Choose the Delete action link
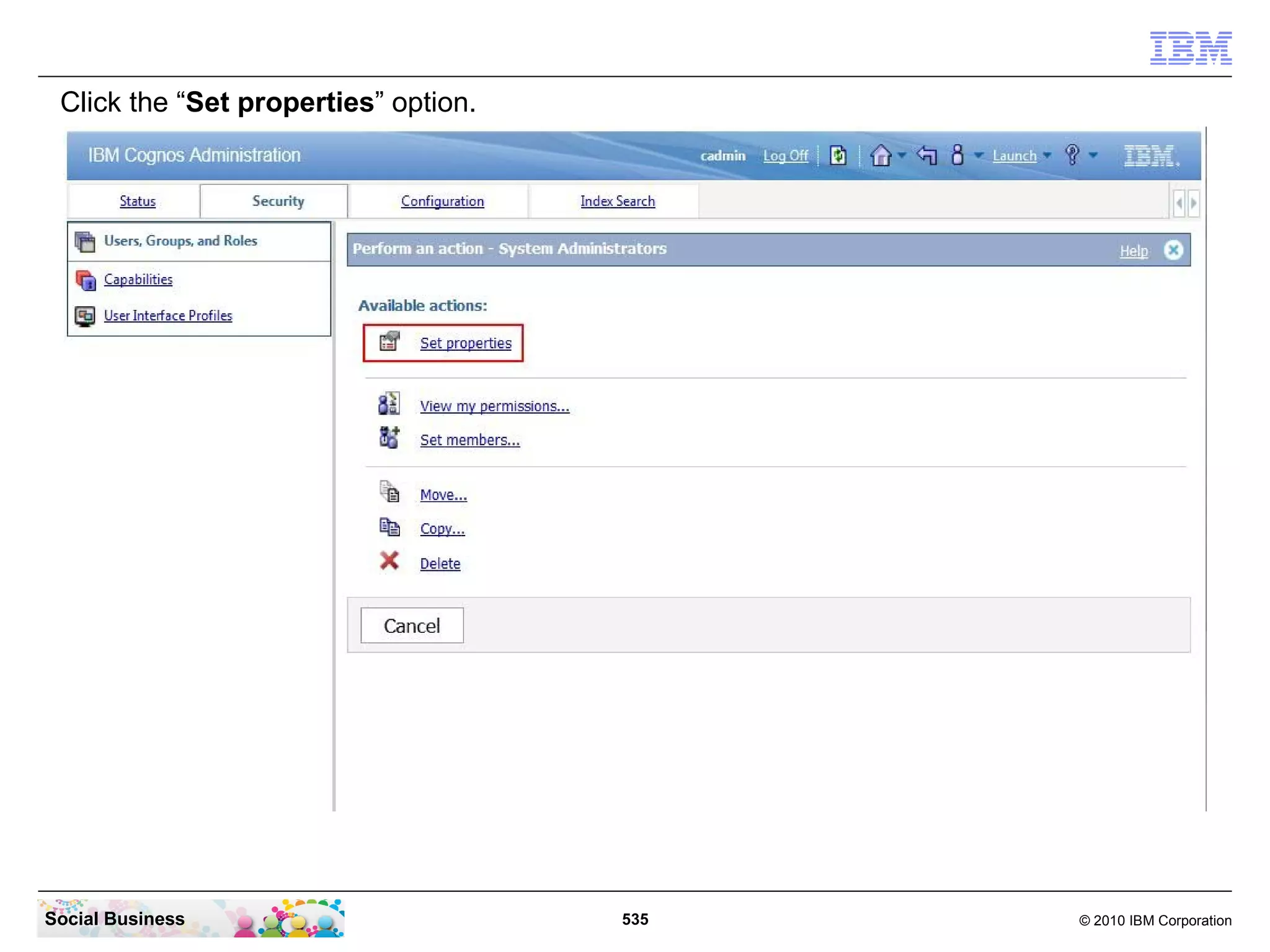The width and height of the screenshot is (1270, 952). click(x=440, y=563)
